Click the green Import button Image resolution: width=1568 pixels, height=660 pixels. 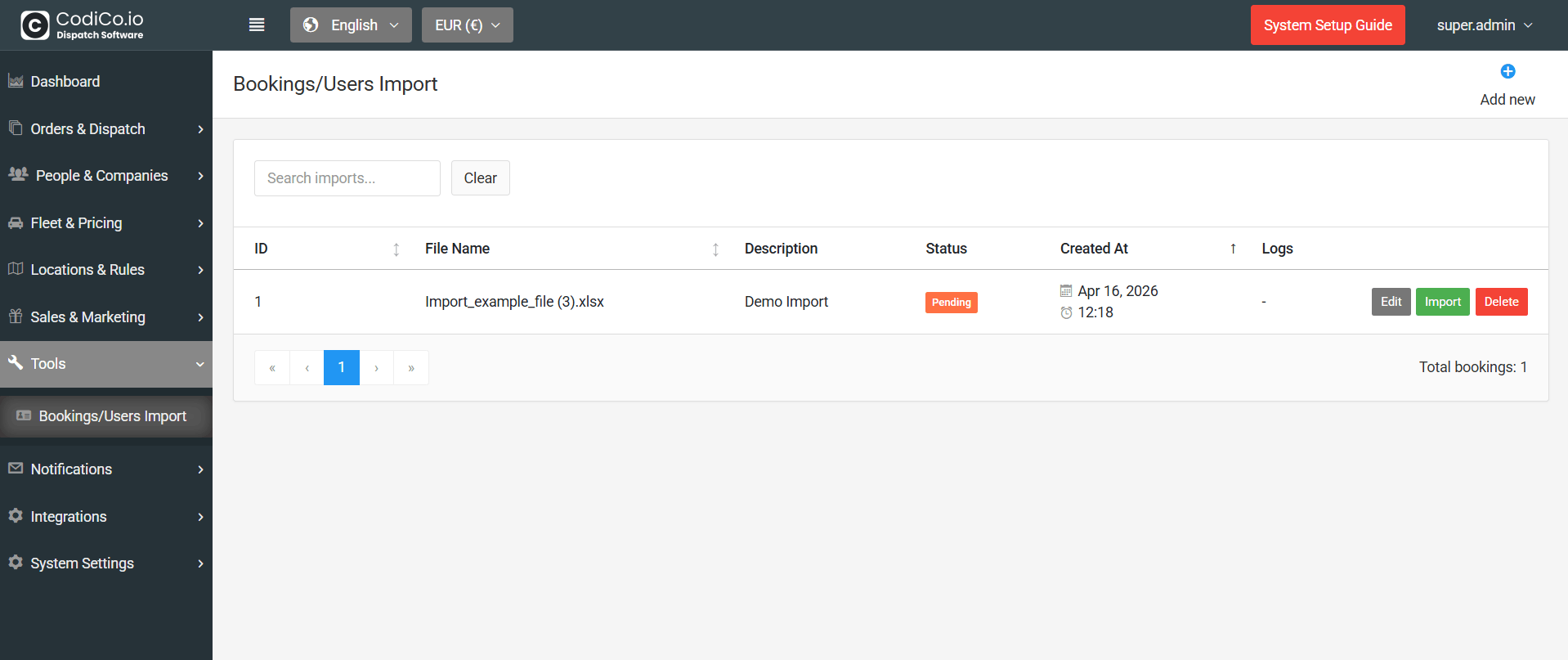point(1442,302)
